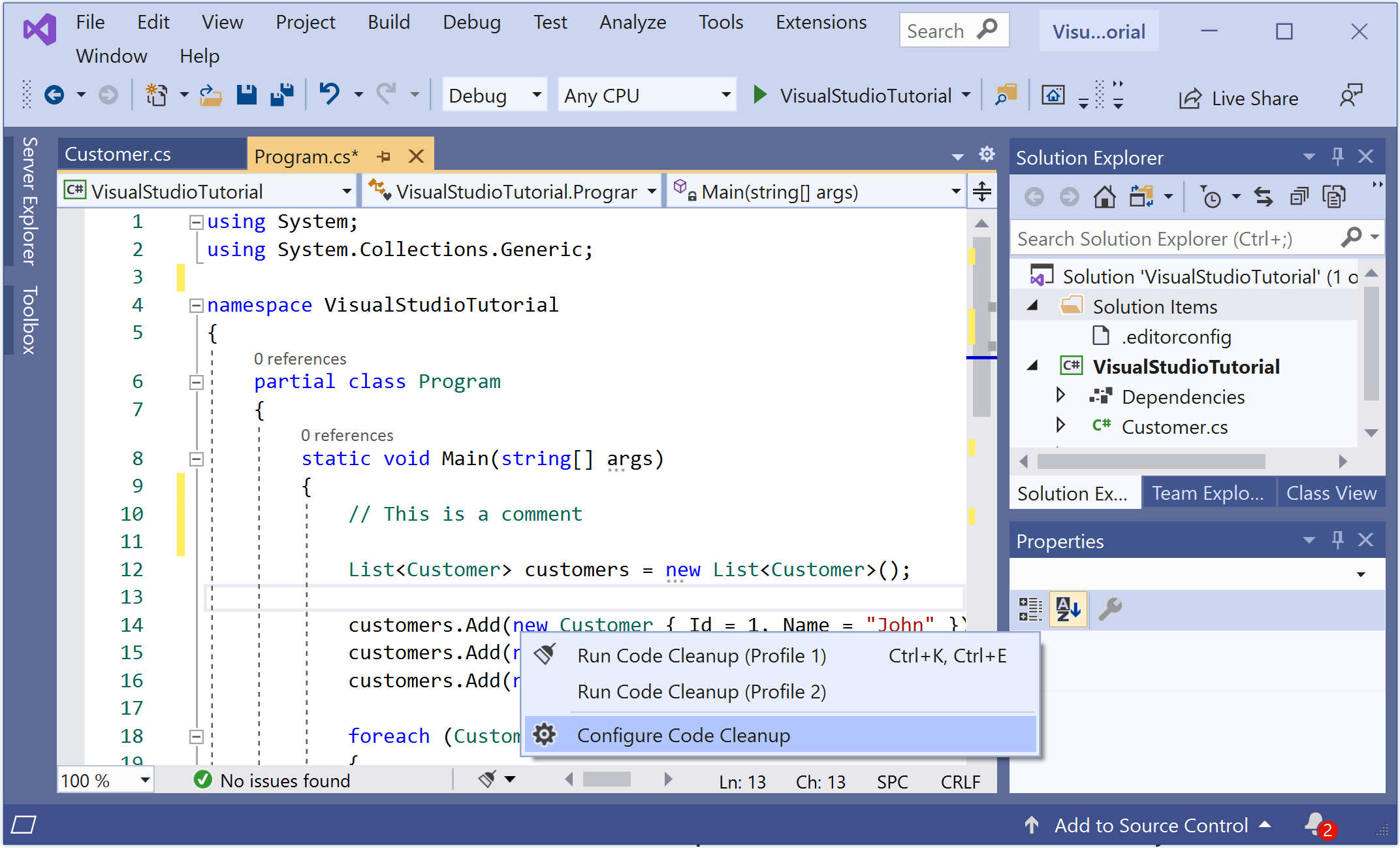
Task: Toggle pin on Program.cs tab
Action: 384,156
